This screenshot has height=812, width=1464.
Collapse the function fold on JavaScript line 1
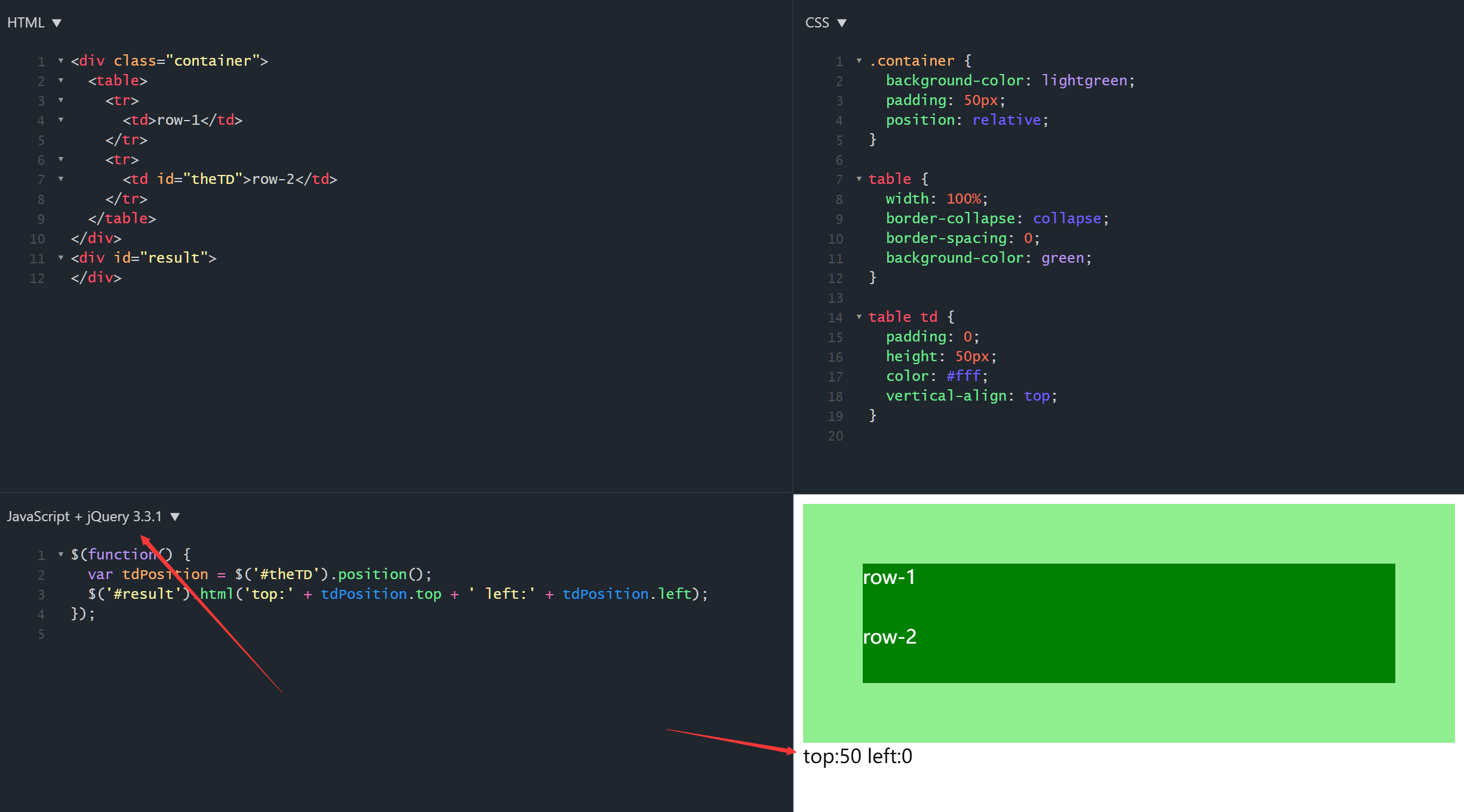point(61,555)
